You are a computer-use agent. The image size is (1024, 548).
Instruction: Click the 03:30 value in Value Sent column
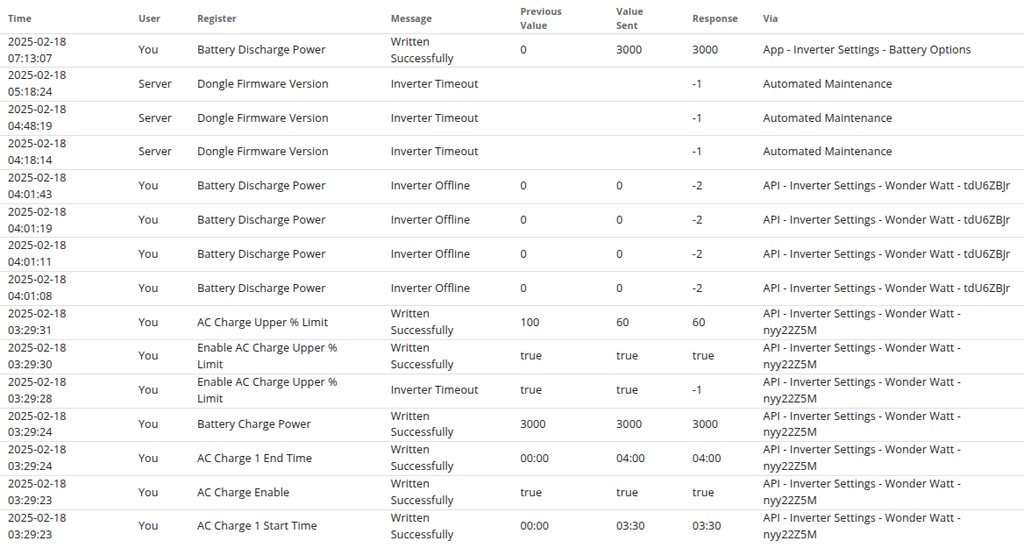tap(629, 526)
